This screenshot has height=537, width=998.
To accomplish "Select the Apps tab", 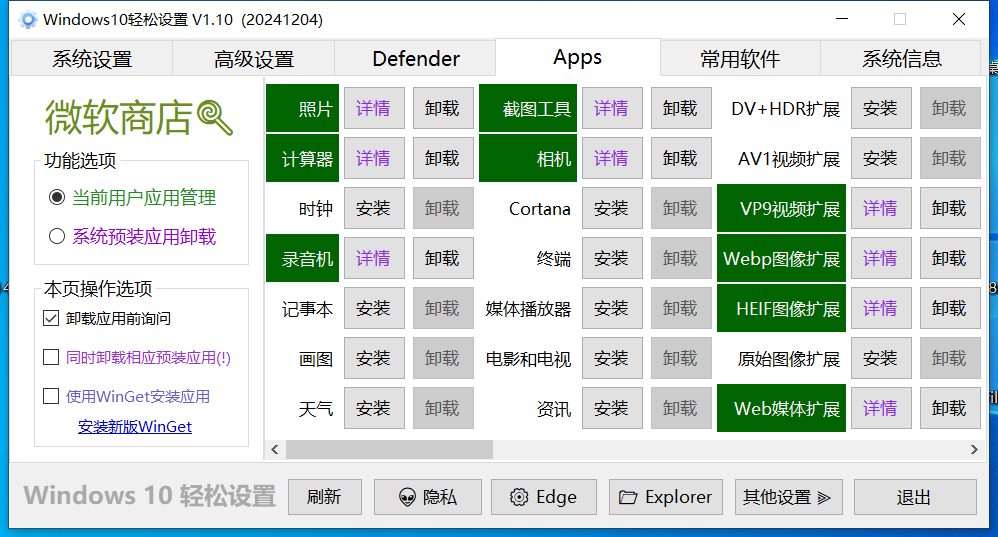I will 577,57.
